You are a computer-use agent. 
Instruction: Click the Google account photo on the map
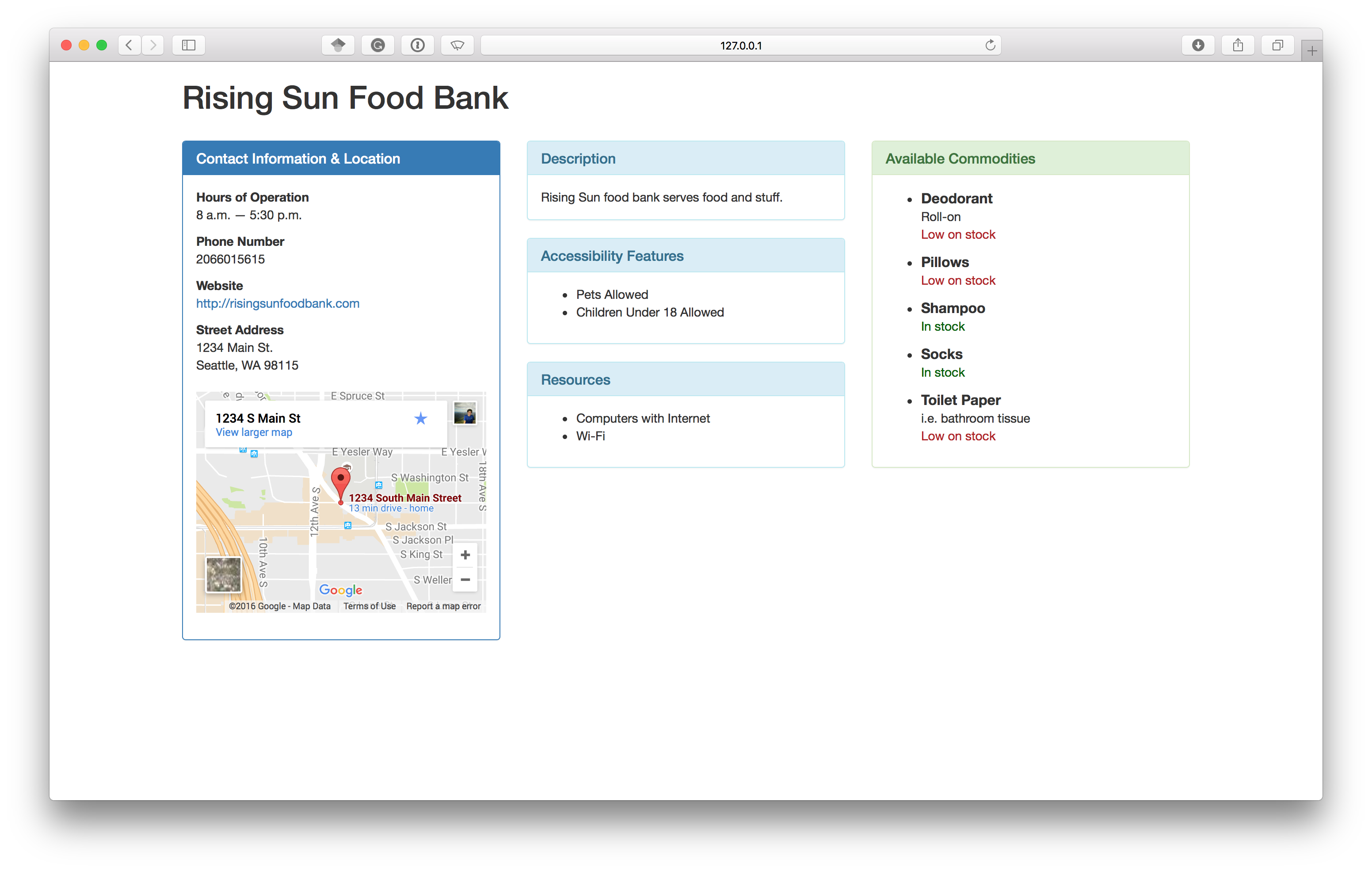465,413
